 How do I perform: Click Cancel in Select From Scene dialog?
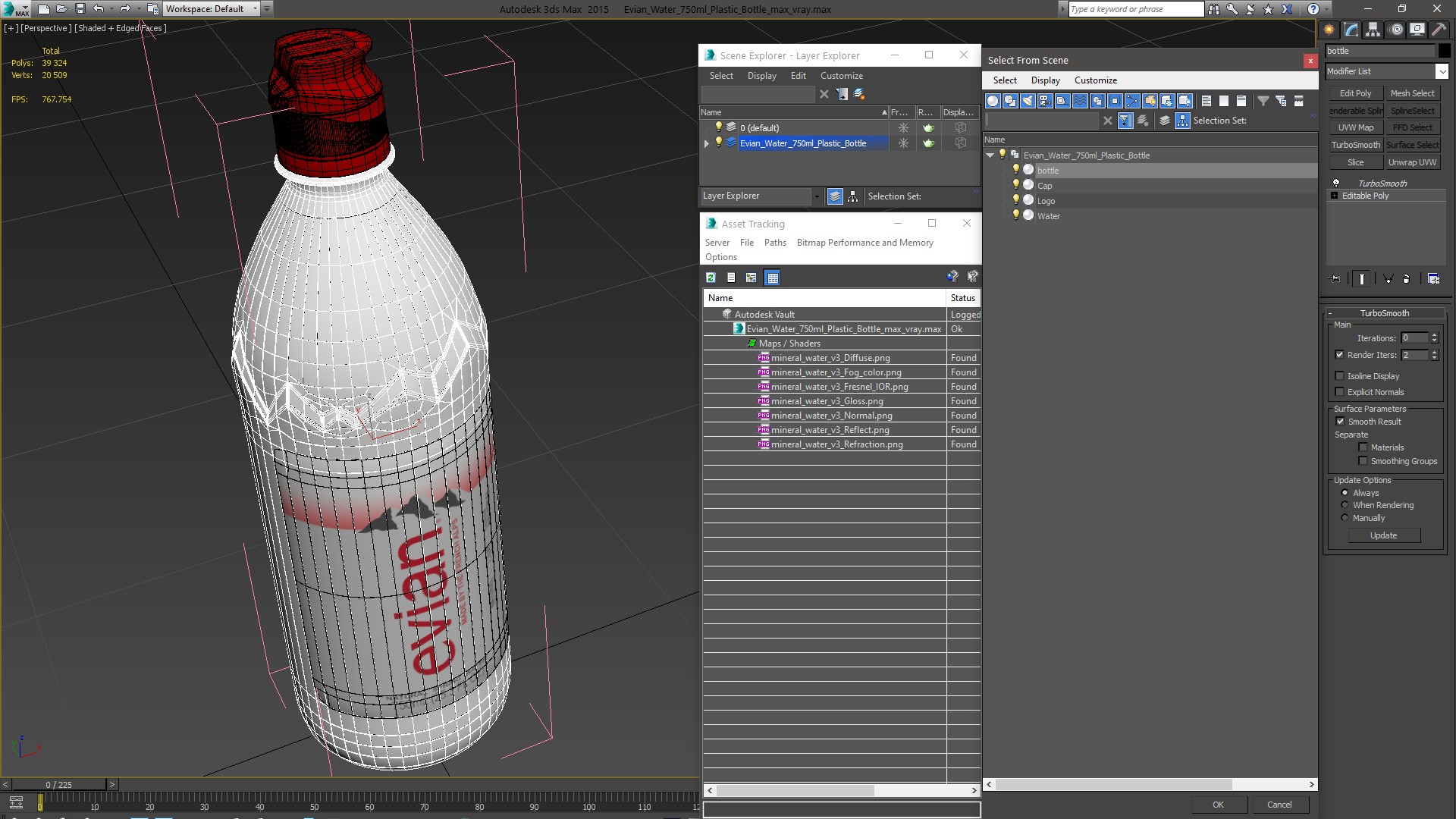tap(1279, 805)
